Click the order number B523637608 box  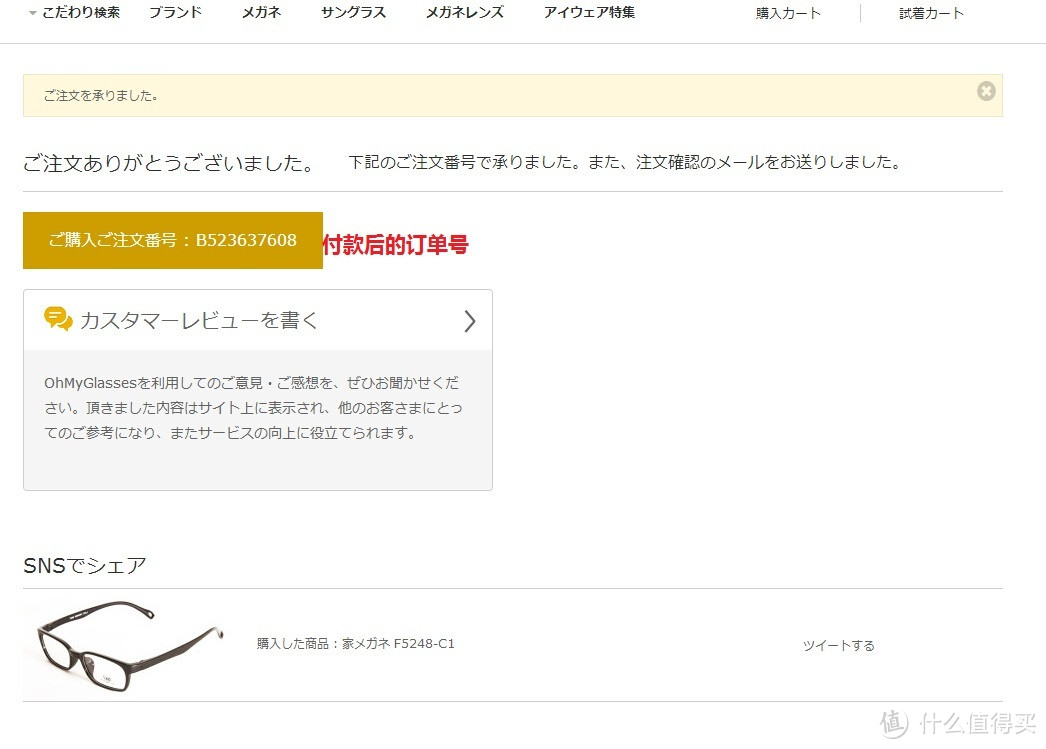173,241
